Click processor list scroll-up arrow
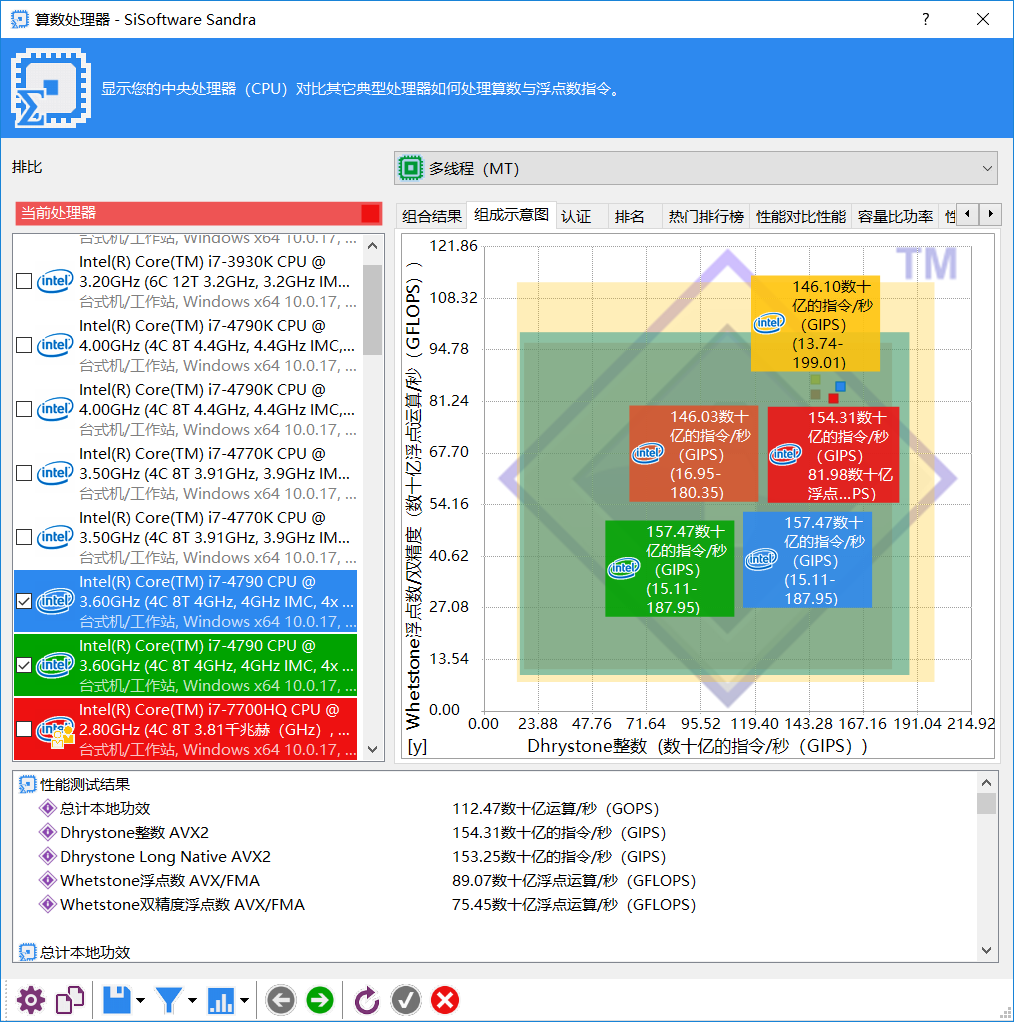The width and height of the screenshot is (1014, 1022). click(372, 246)
